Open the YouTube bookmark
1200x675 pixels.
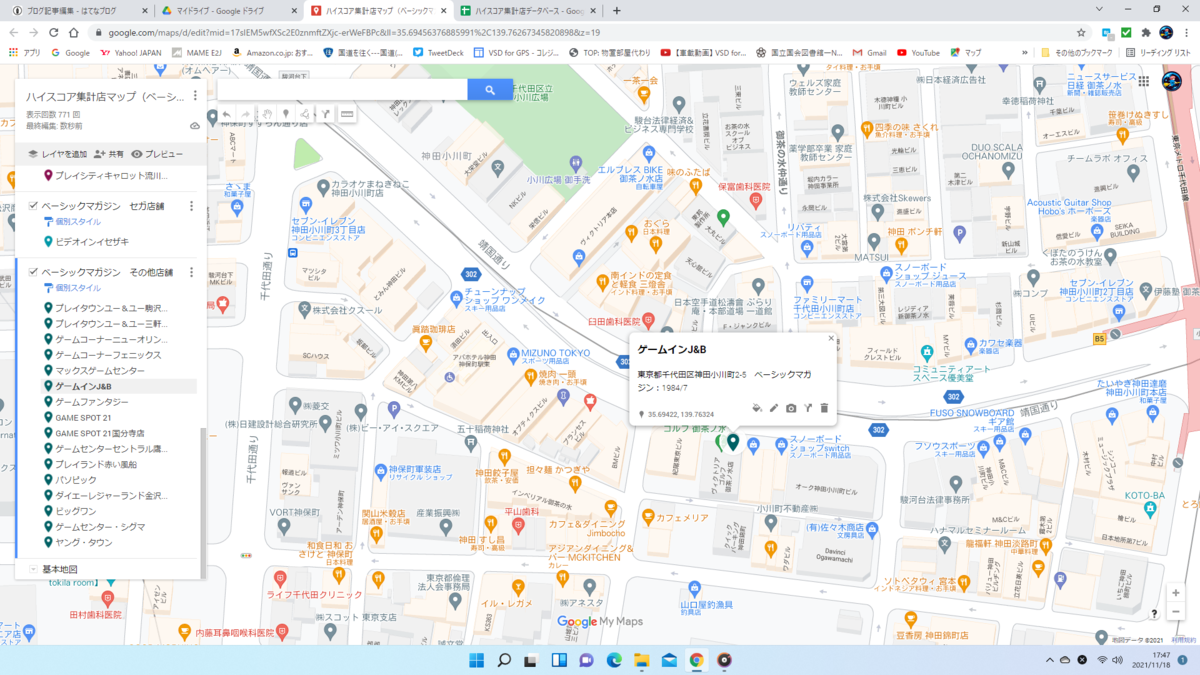(919, 53)
